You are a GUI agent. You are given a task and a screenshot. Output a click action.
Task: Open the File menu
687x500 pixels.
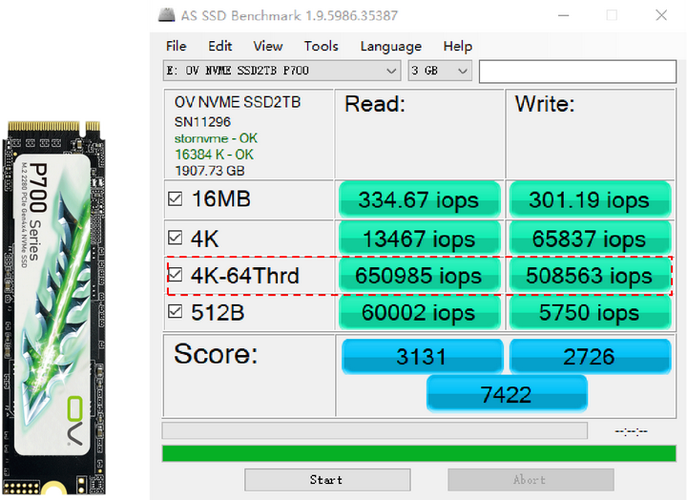click(176, 46)
